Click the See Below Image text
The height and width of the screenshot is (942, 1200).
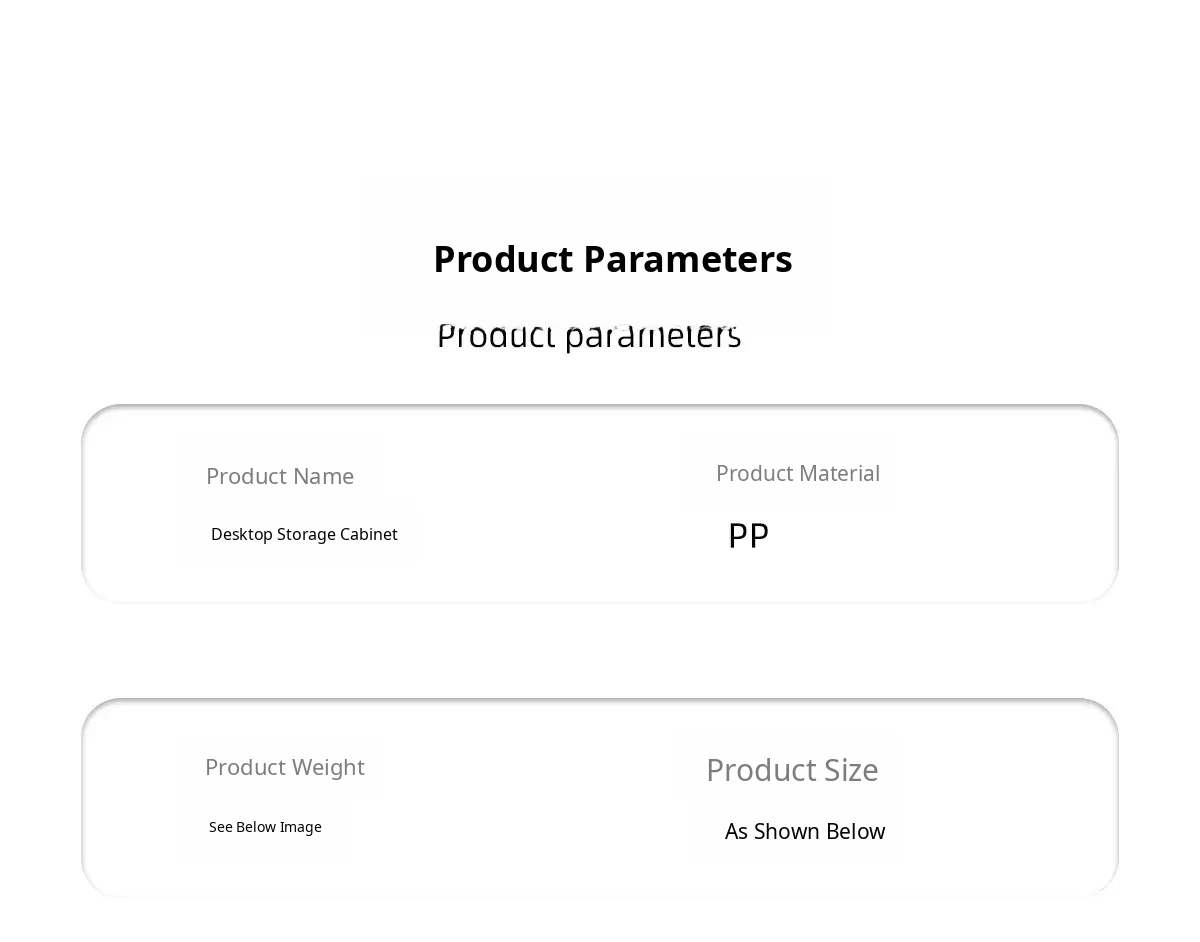coord(265,827)
